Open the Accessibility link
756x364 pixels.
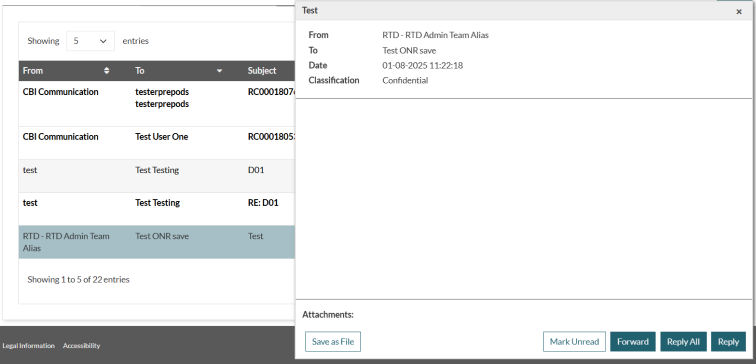point(81,346)
